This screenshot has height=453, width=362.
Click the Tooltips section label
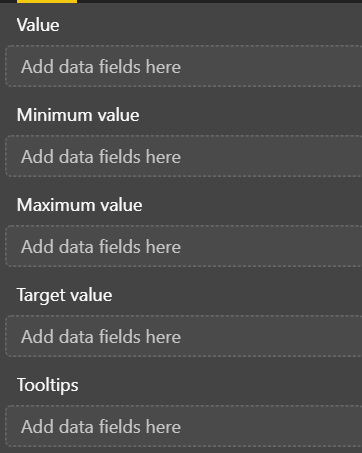(x=48, y=385)
